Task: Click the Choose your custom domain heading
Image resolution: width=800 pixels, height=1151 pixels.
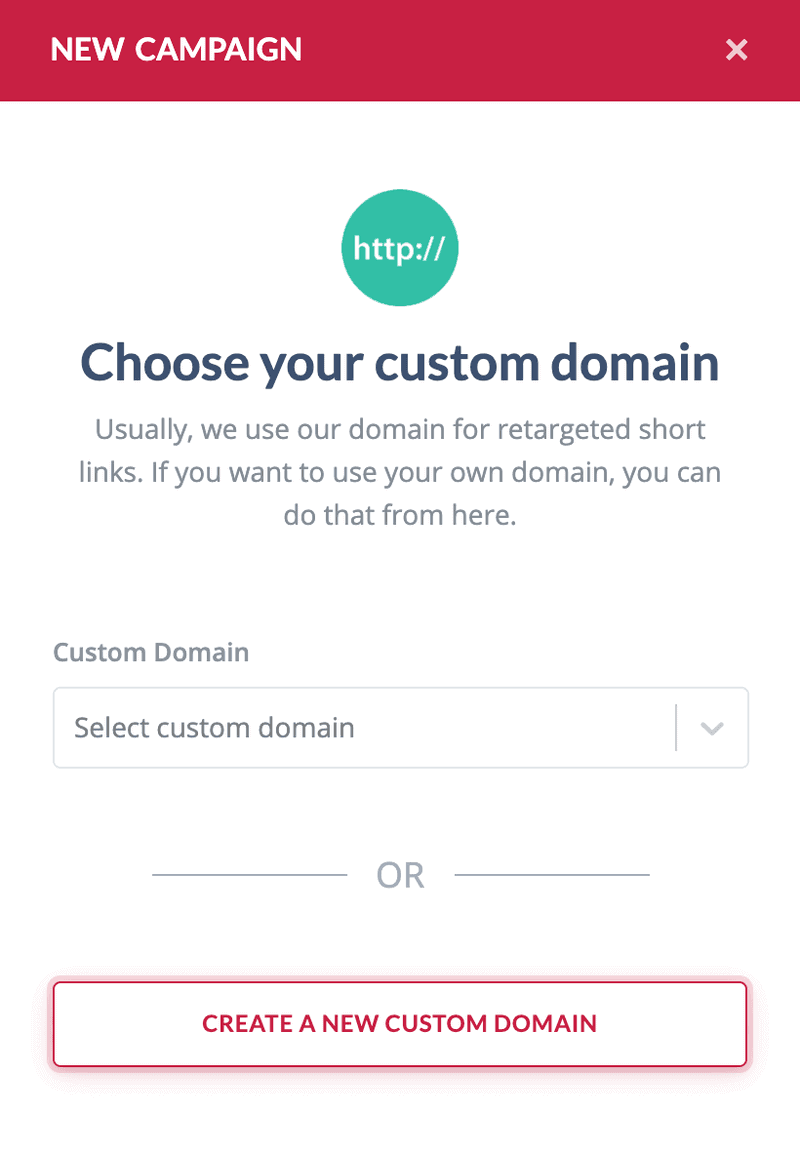Action: click(x=400, y=363)
